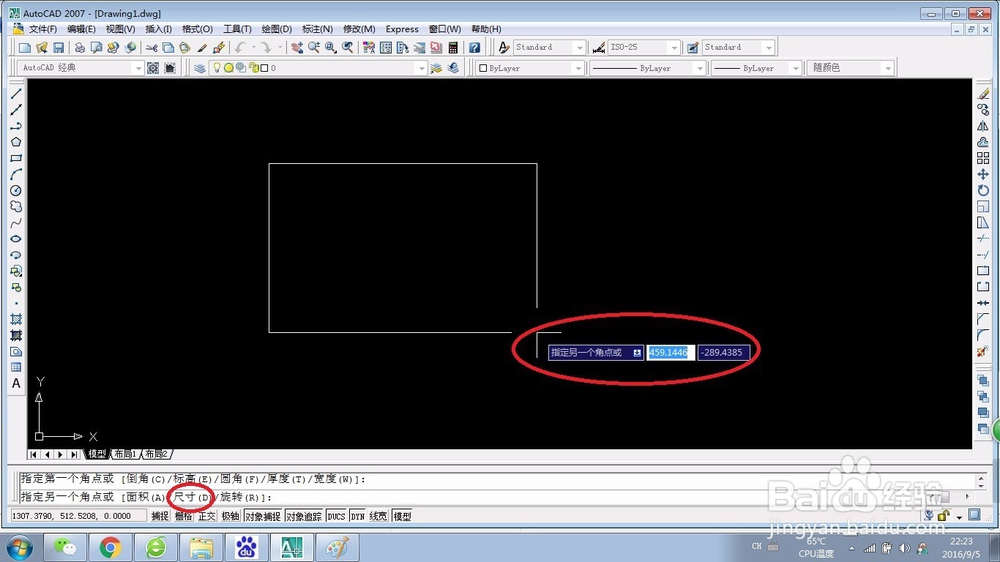Open the text style Standard dropdown
This screenshot has width=1000, height=562.
[x=579, y=47]
